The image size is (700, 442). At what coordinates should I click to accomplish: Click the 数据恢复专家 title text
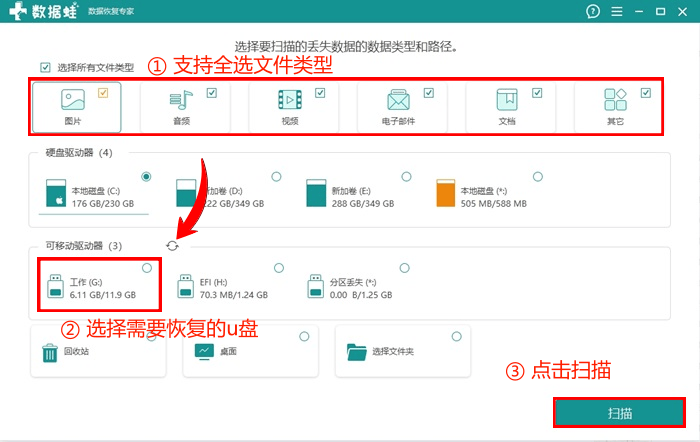pyautogui.click(x=111, y=11)
